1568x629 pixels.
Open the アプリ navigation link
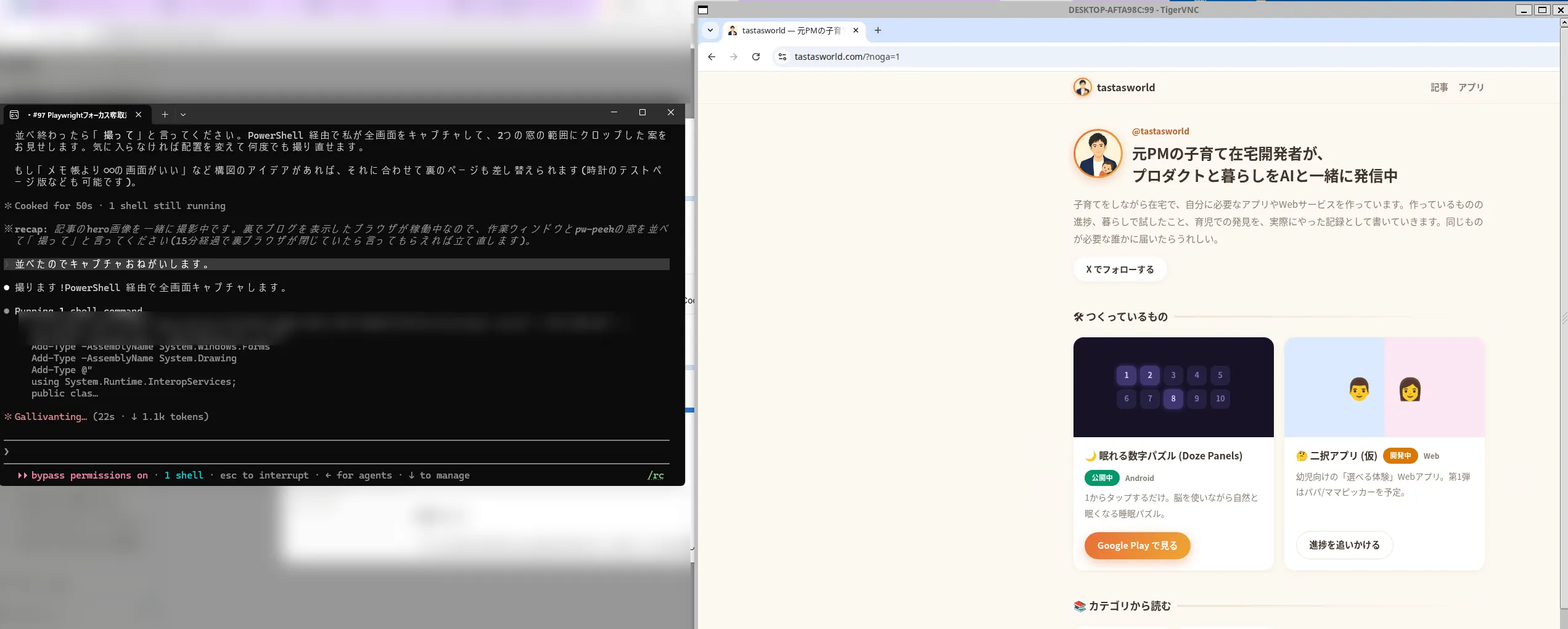pos(1471,88)
